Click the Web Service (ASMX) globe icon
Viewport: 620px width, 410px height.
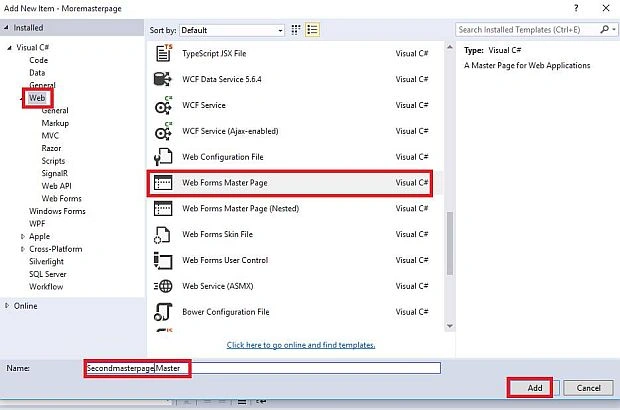click(163, 286)
